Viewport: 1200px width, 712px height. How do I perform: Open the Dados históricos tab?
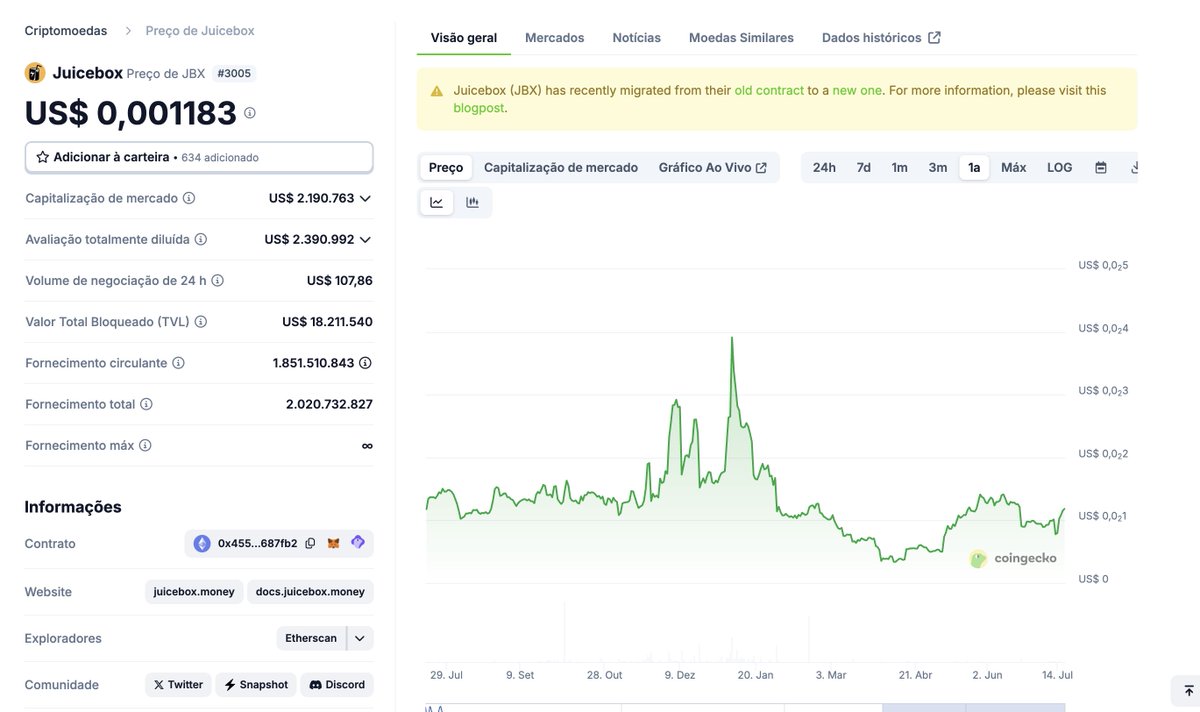coord(881,38)
